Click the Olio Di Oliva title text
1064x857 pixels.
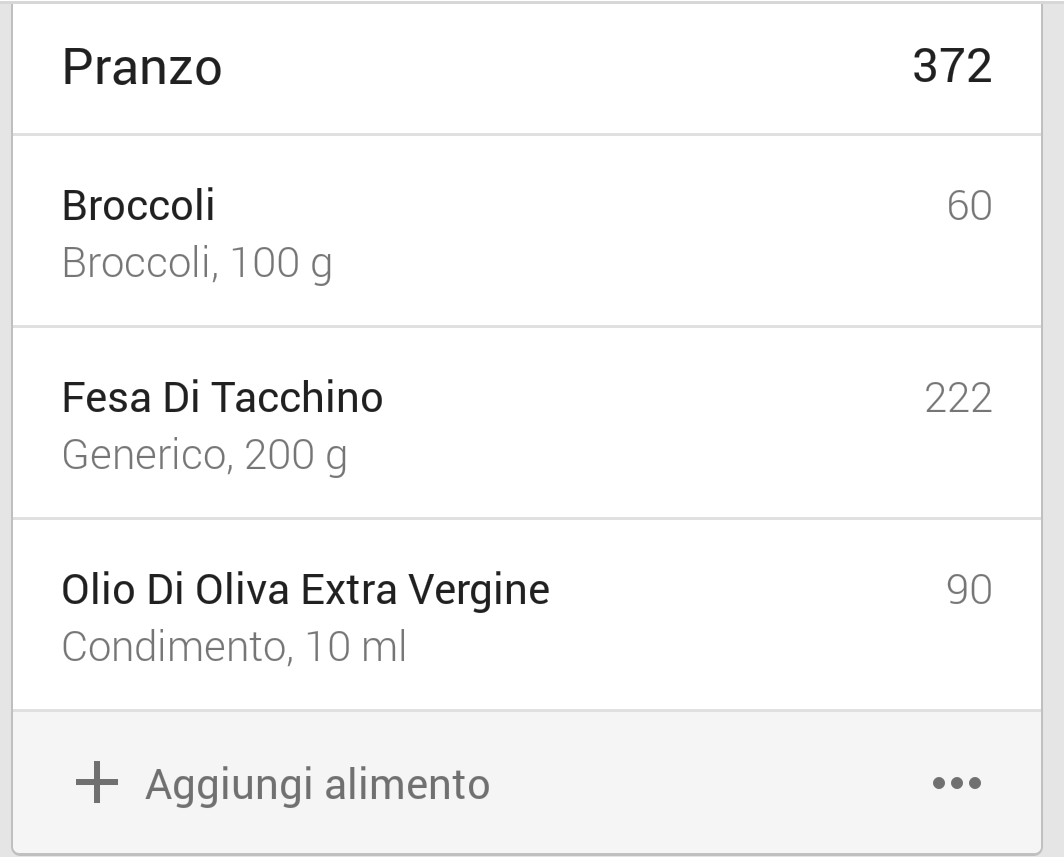(x=305, y=590)
